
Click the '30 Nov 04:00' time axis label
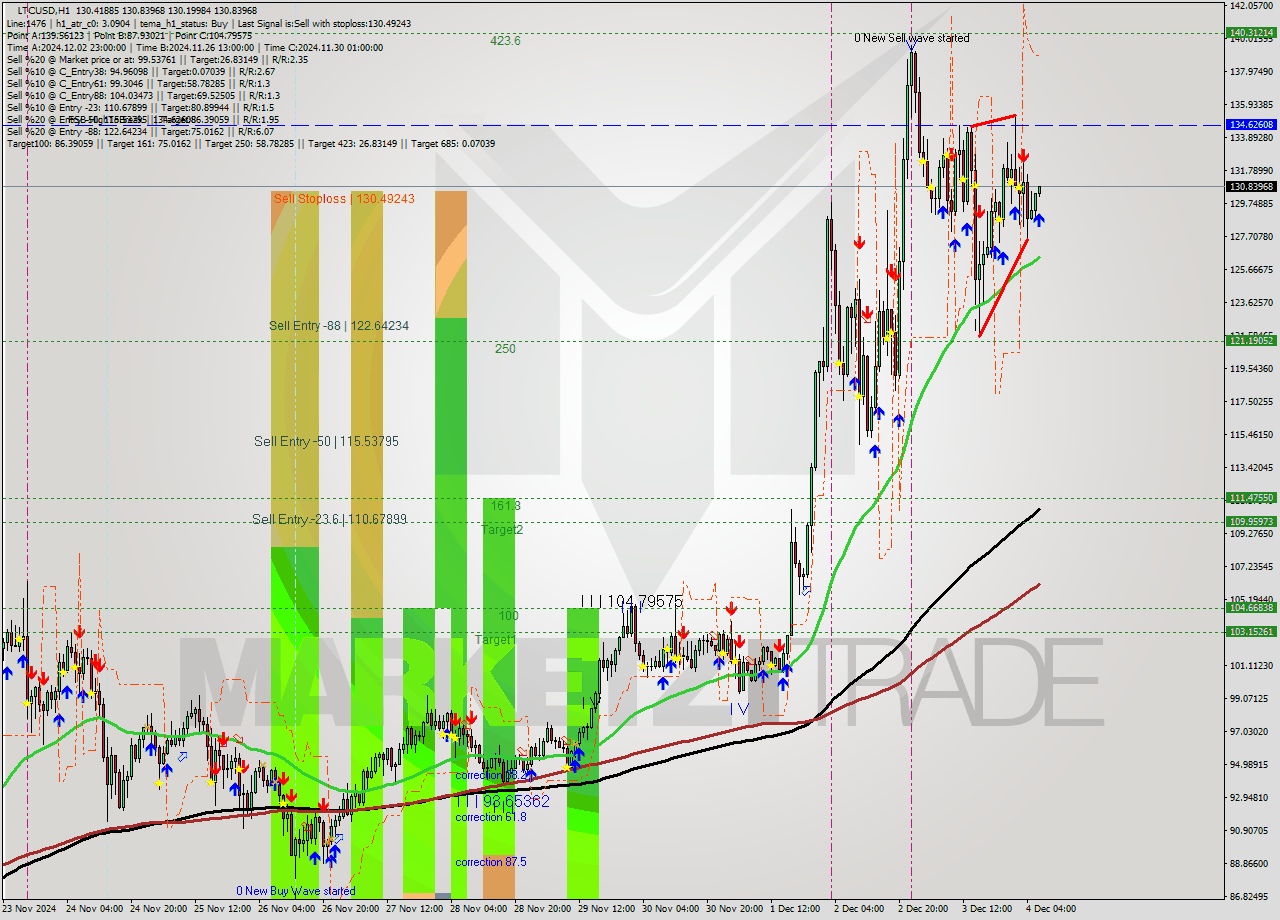(669, 910)
